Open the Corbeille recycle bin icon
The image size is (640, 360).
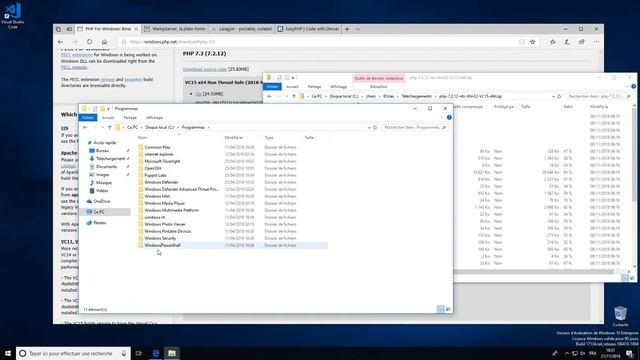click(620, 317)
